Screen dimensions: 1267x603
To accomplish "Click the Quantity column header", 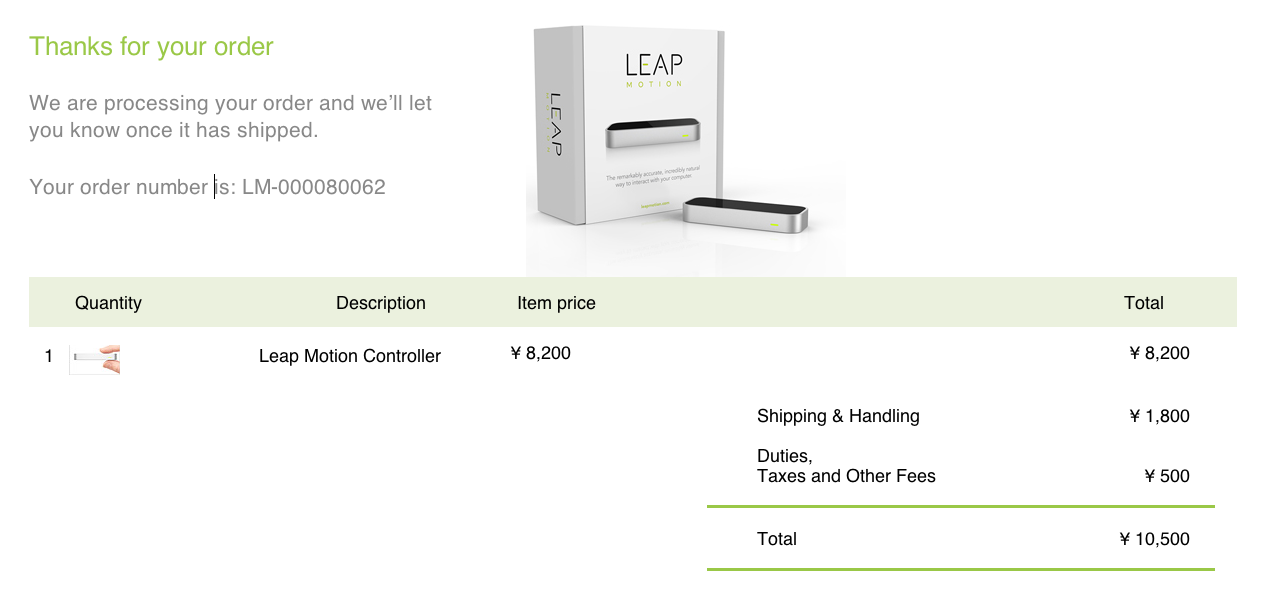I will click(108, 303).
